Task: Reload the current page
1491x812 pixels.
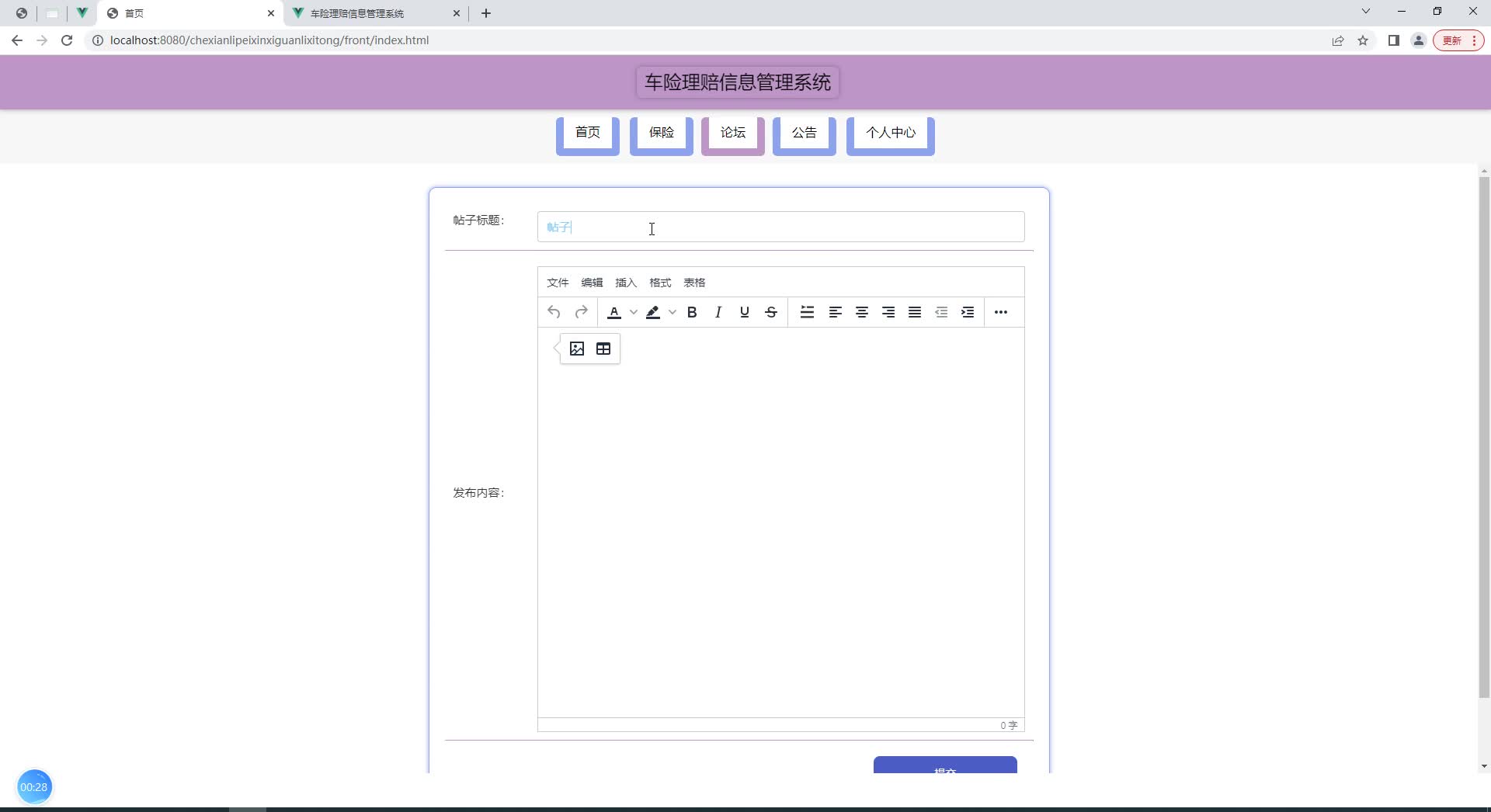Action: [x=67, y=40]
